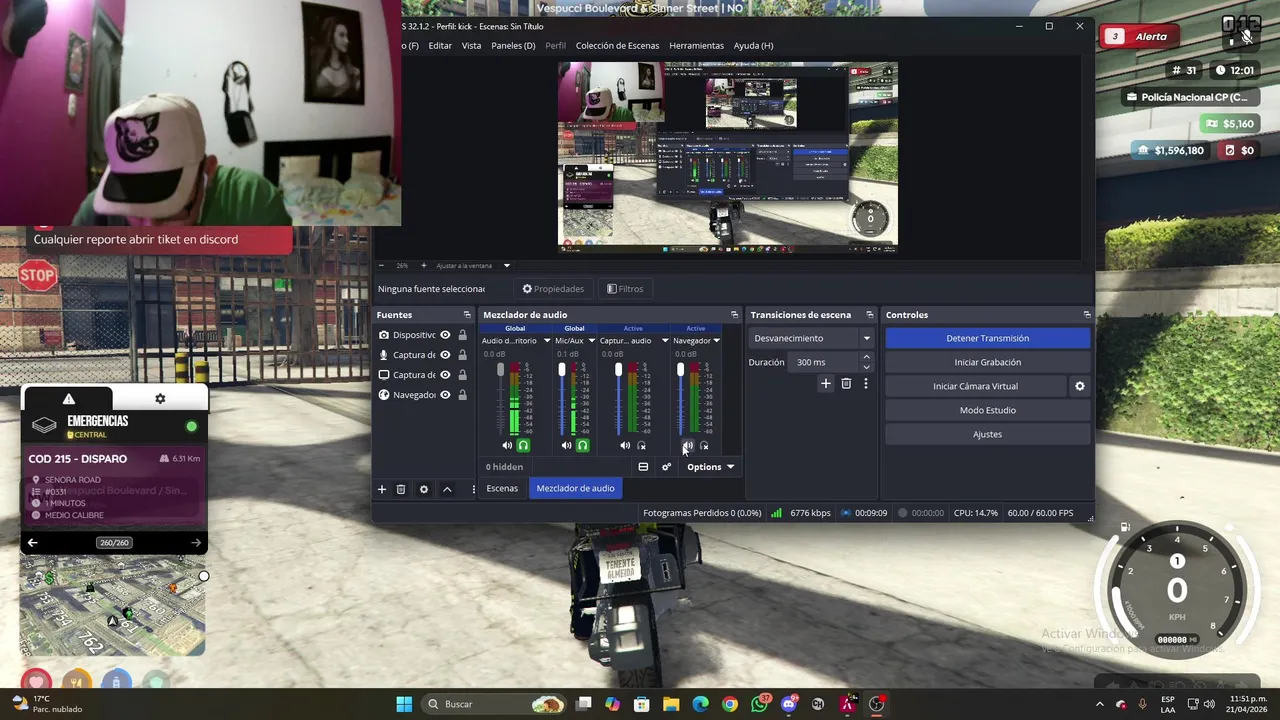Open virtual camera settings gear icon

tap(1079, 386)
